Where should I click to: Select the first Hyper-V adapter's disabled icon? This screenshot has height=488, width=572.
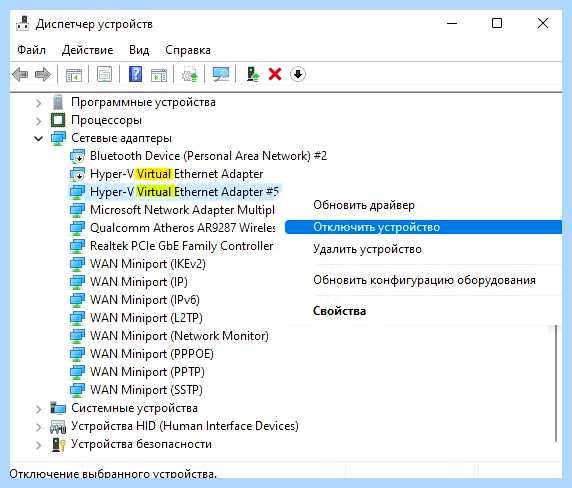point(77,174)
